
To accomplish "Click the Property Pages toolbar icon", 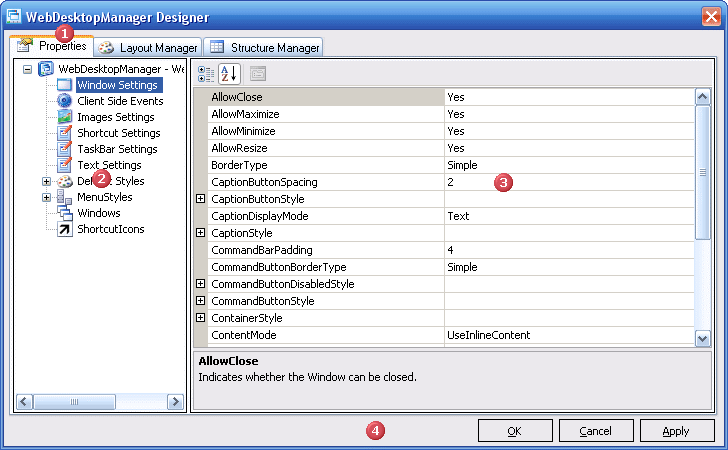I will (x=257, y=73).
